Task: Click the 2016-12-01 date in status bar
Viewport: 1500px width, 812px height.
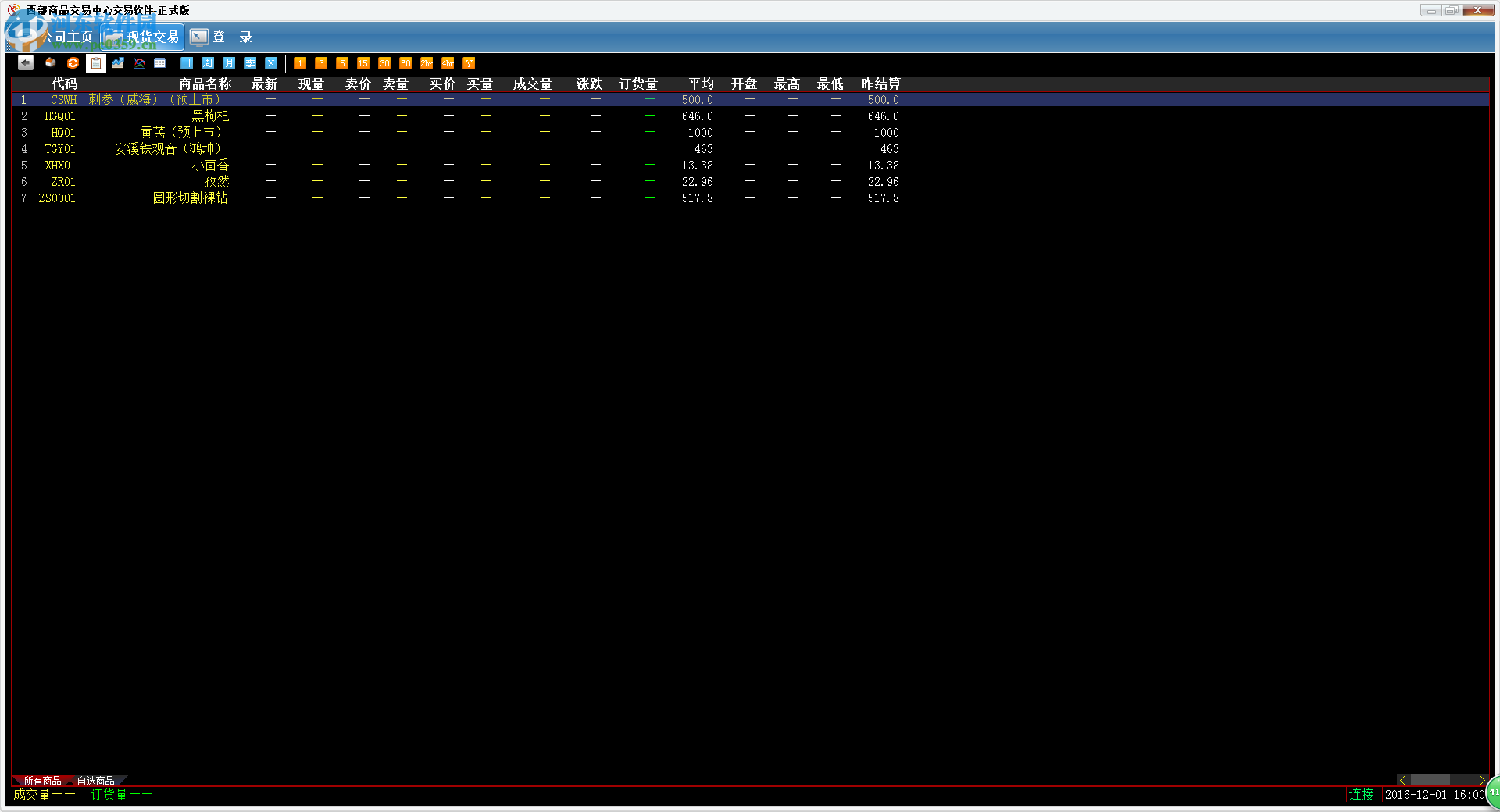Action: [1416, 795]
